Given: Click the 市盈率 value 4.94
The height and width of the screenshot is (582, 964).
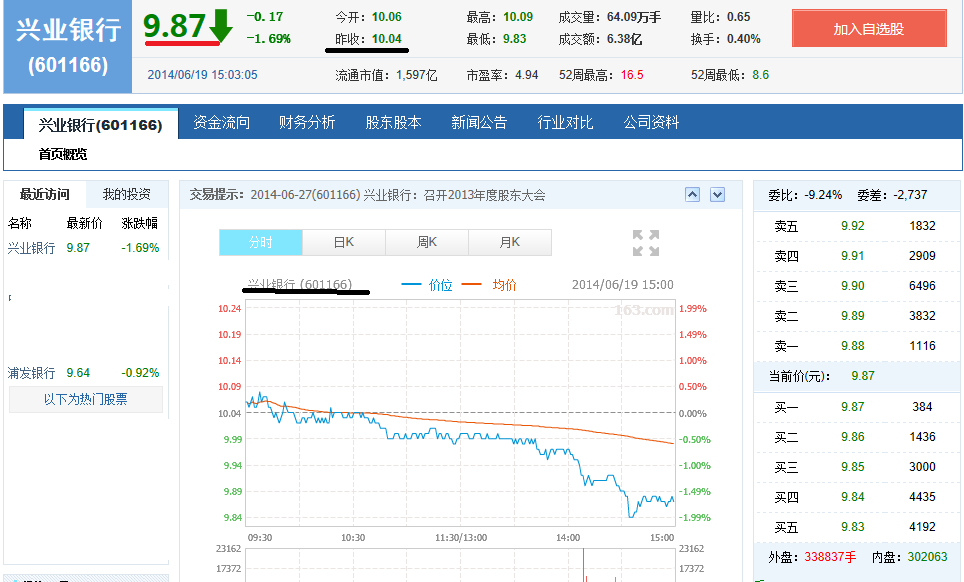Looking at the screenshot, I should (526, 75).
